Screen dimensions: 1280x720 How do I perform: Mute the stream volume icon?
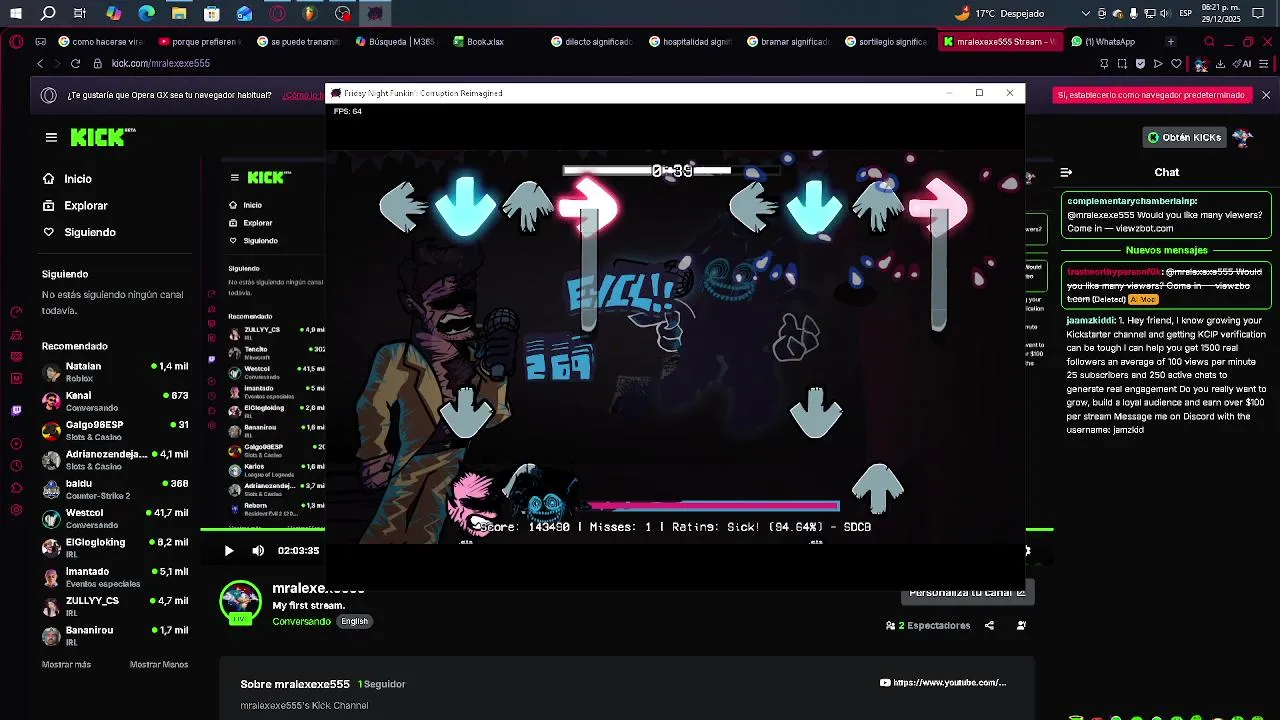point(258,551)
